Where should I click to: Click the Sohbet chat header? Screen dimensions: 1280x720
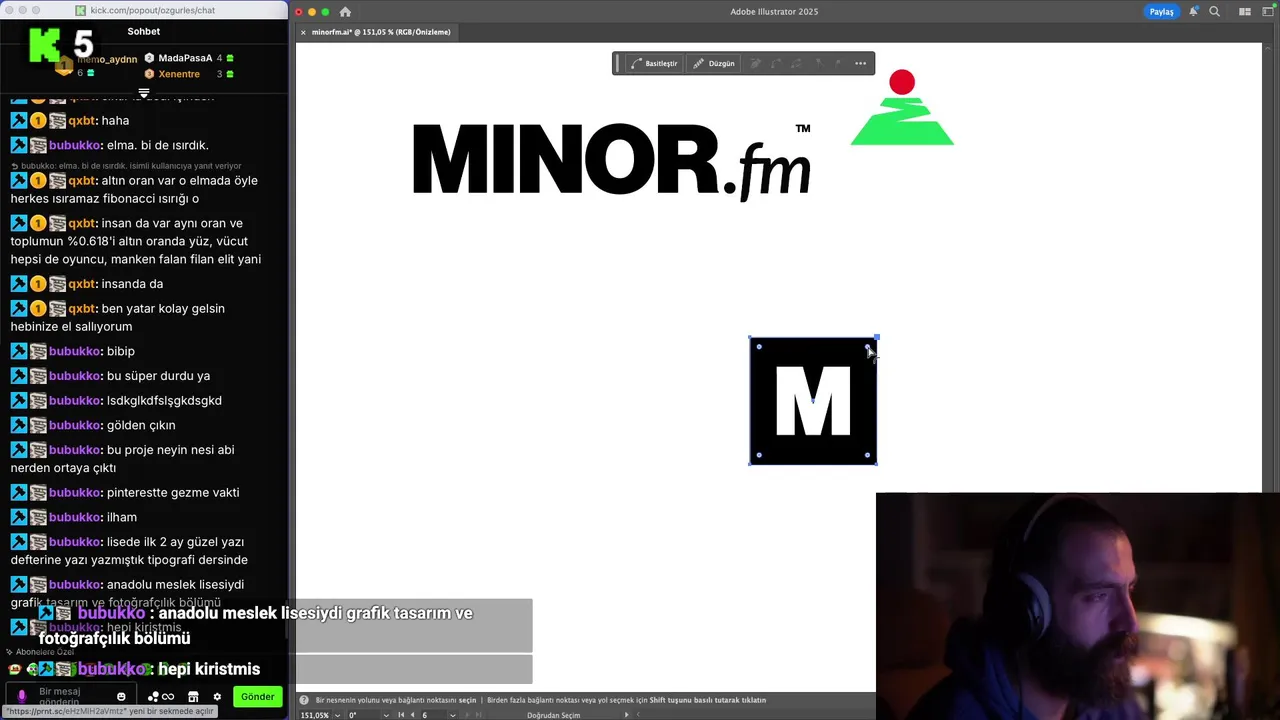tap(144, 31)
